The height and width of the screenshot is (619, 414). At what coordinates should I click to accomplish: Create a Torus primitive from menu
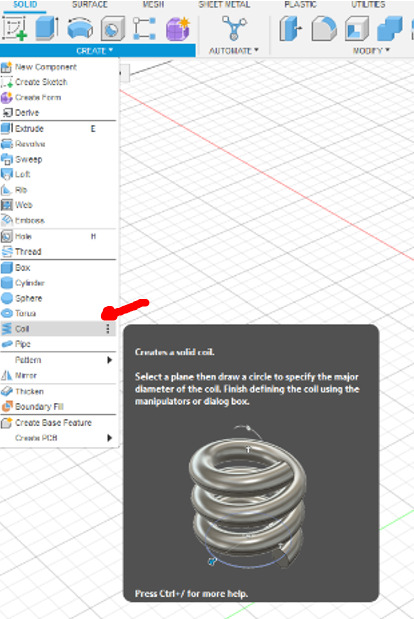click(x=58, y=313)
